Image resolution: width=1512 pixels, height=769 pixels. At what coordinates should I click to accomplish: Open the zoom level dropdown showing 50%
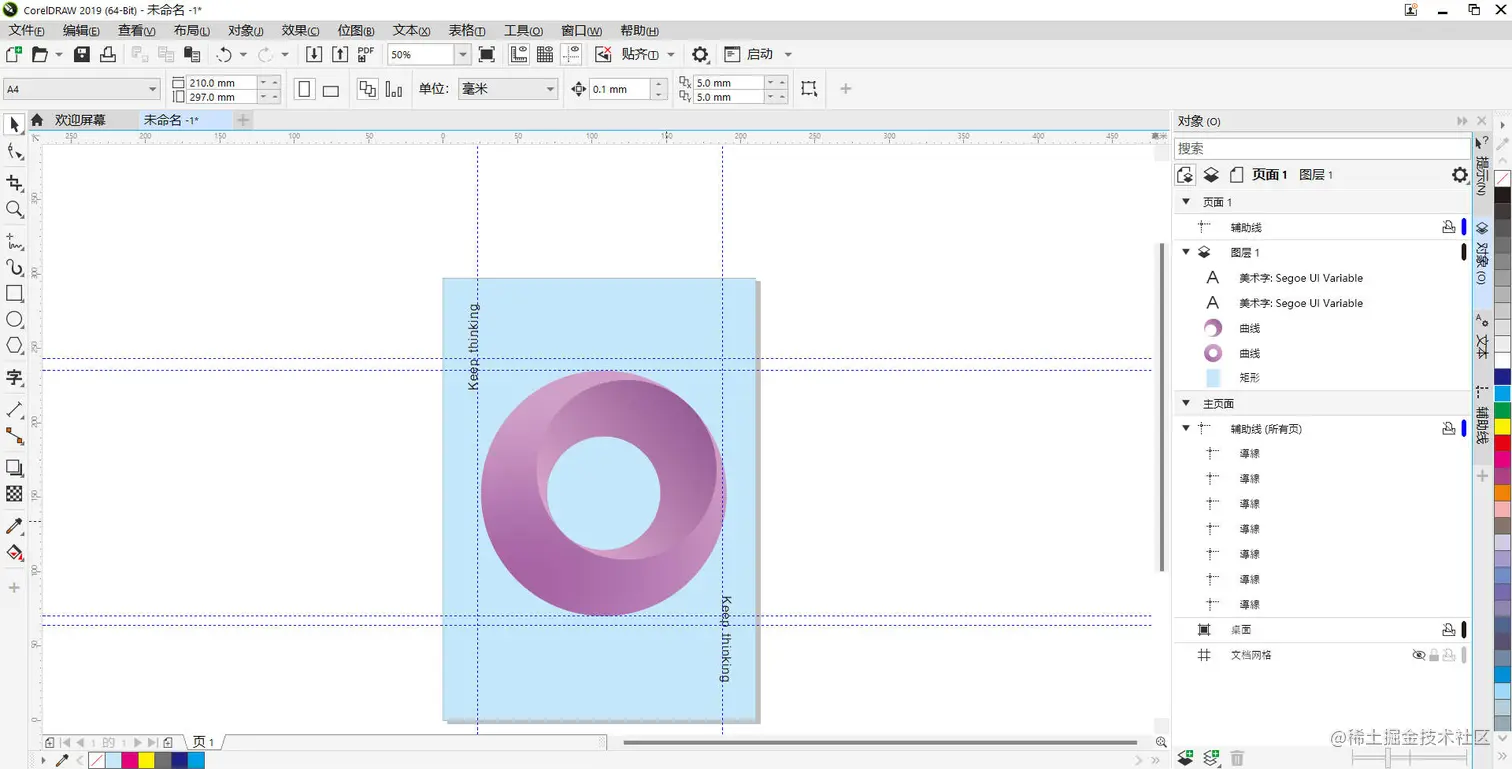[x=461, y=54]
